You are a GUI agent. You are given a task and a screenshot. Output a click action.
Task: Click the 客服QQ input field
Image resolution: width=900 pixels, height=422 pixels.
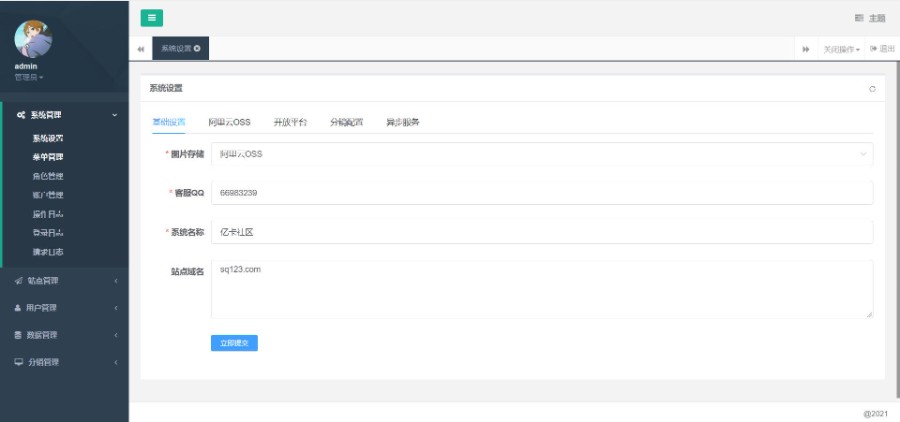[540, 192]
